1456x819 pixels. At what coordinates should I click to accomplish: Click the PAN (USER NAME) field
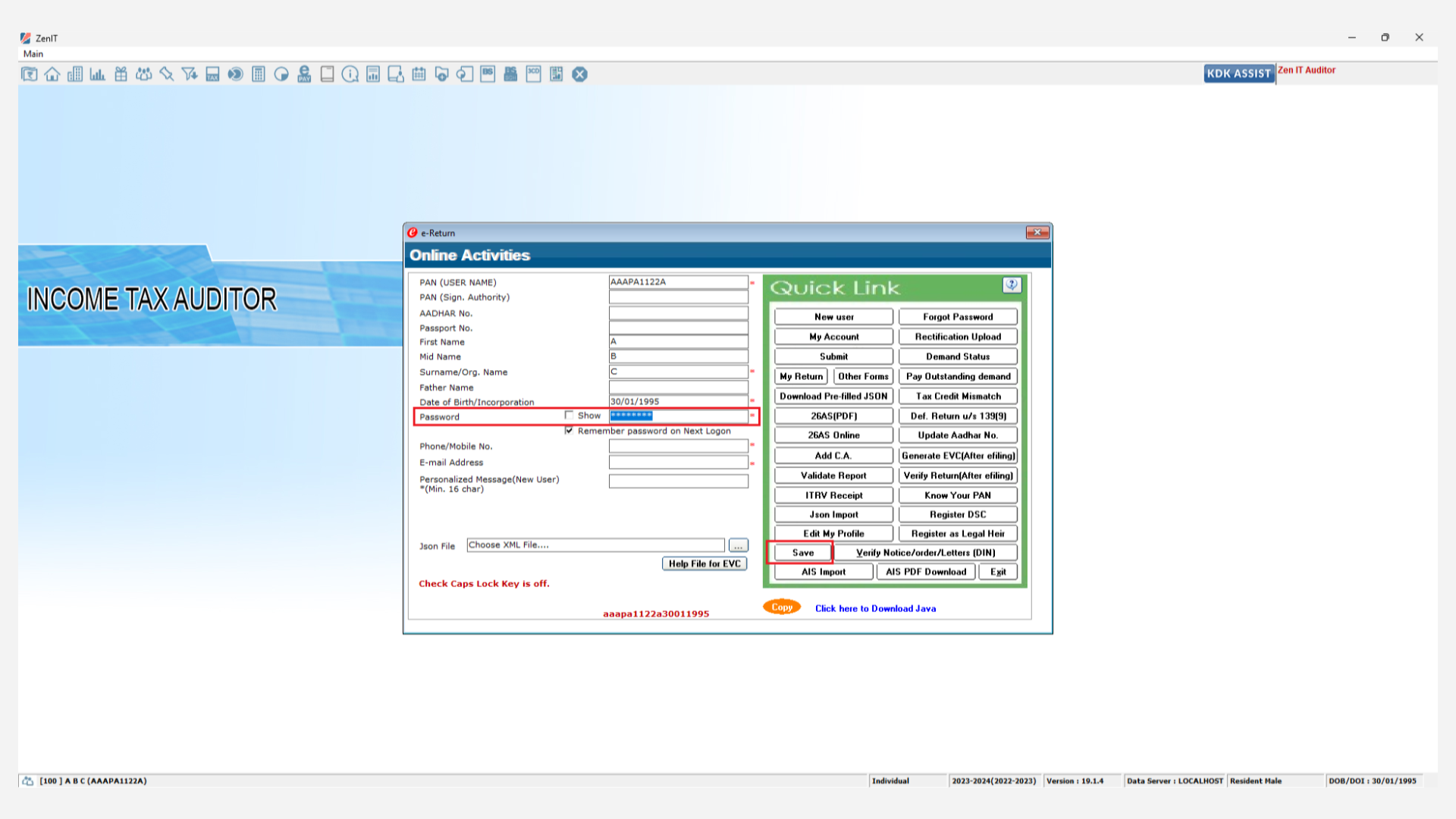678,281
